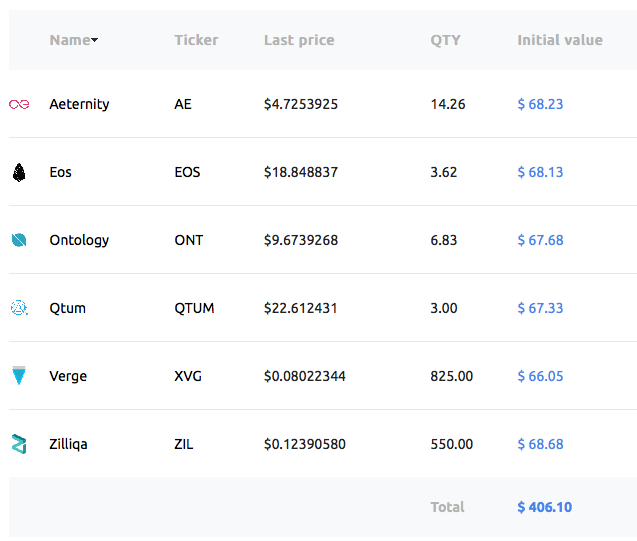
Task: Select Qtum initial value $ 67.33
Action: 540,308
